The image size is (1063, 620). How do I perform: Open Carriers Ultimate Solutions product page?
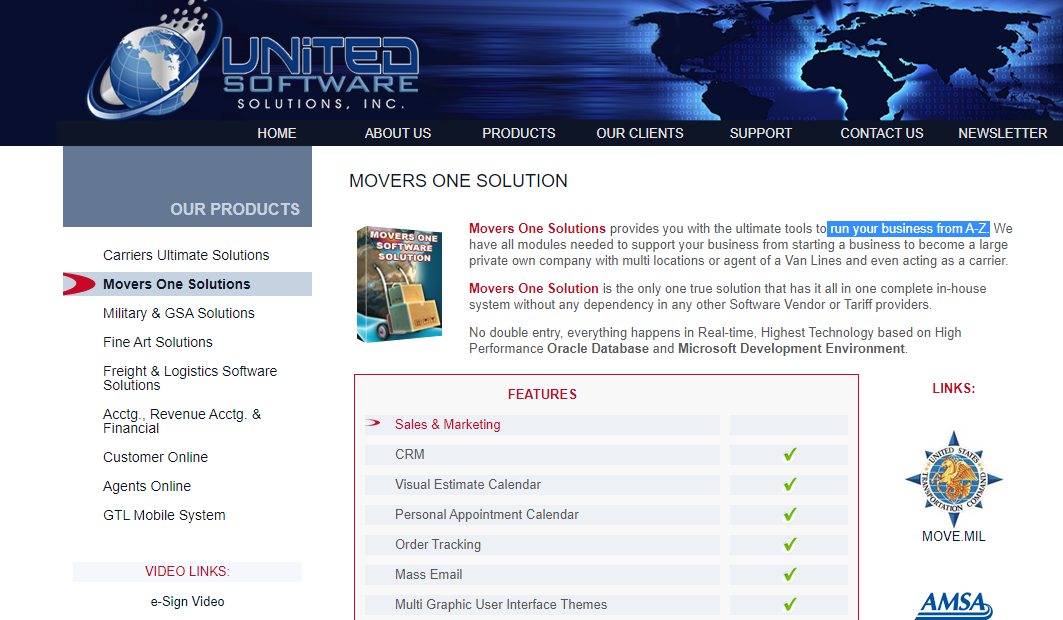pos(186,255)
